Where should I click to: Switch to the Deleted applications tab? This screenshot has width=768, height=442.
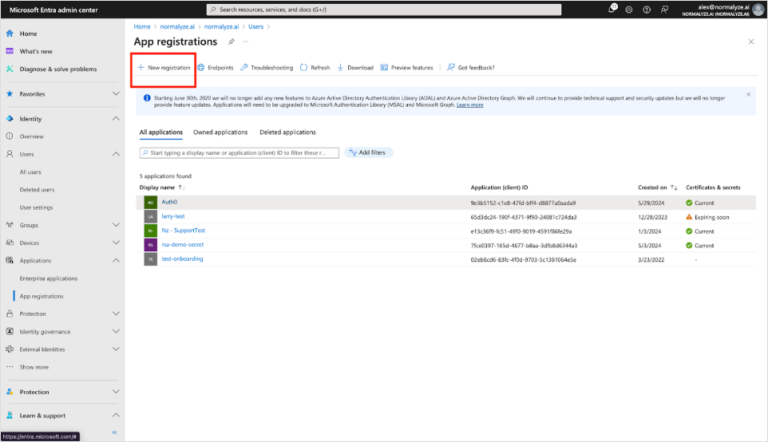point(287,132)
